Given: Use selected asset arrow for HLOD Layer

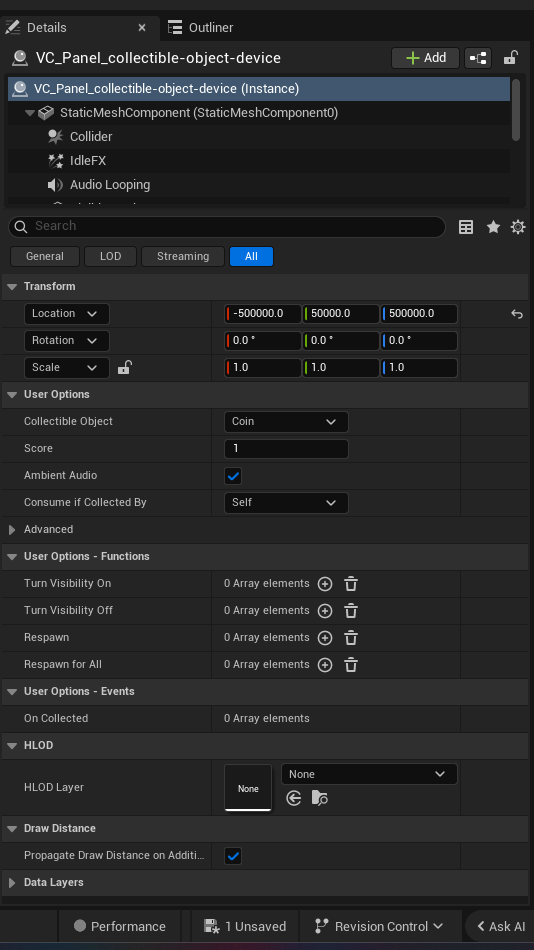Looking at the screenshot, I should [294, 799].
